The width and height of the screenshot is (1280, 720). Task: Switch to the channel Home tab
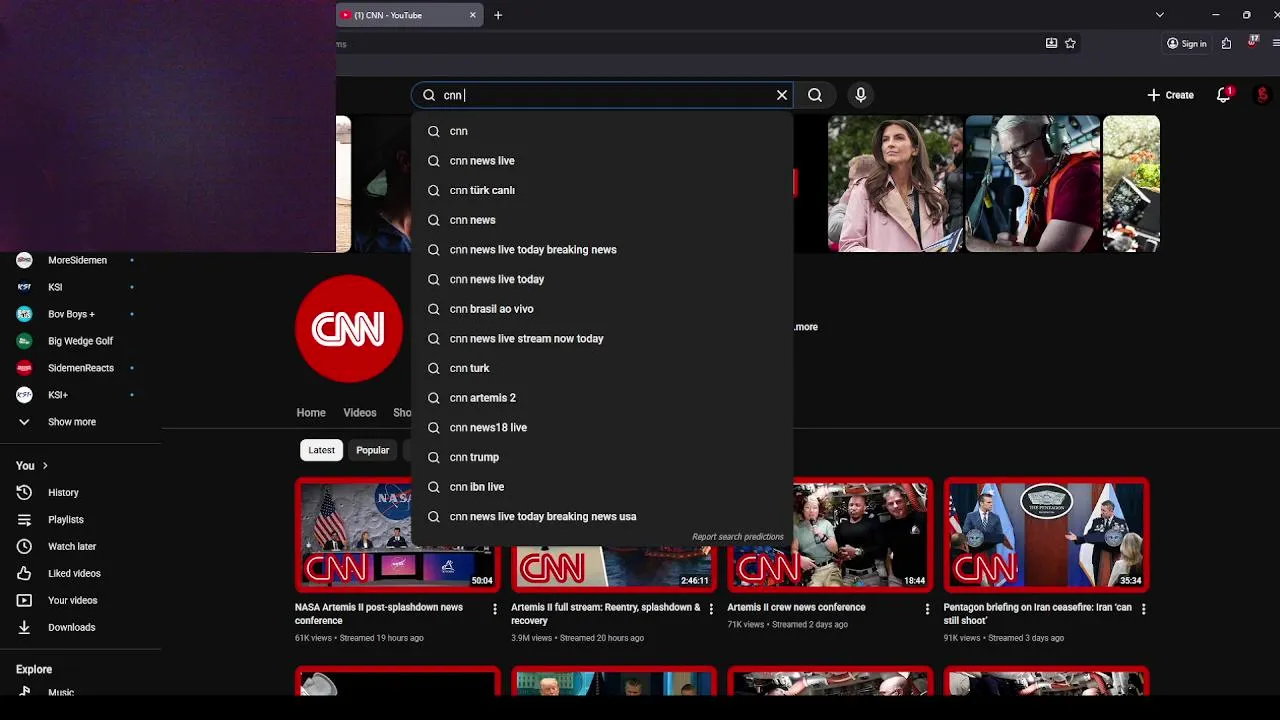311,413
